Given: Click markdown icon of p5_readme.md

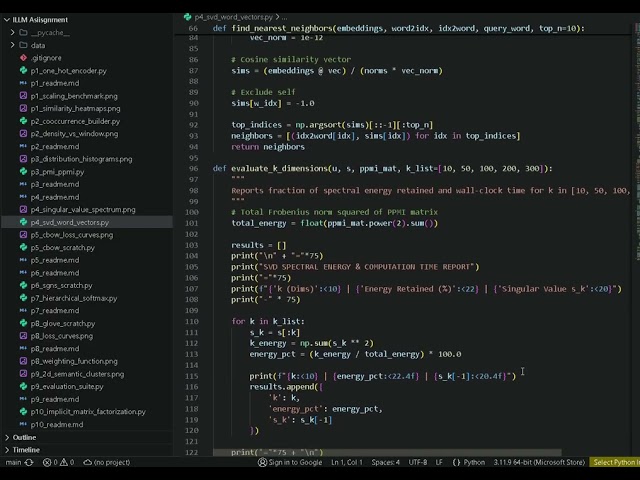Looking at the screenshot, I should [23, 260].
